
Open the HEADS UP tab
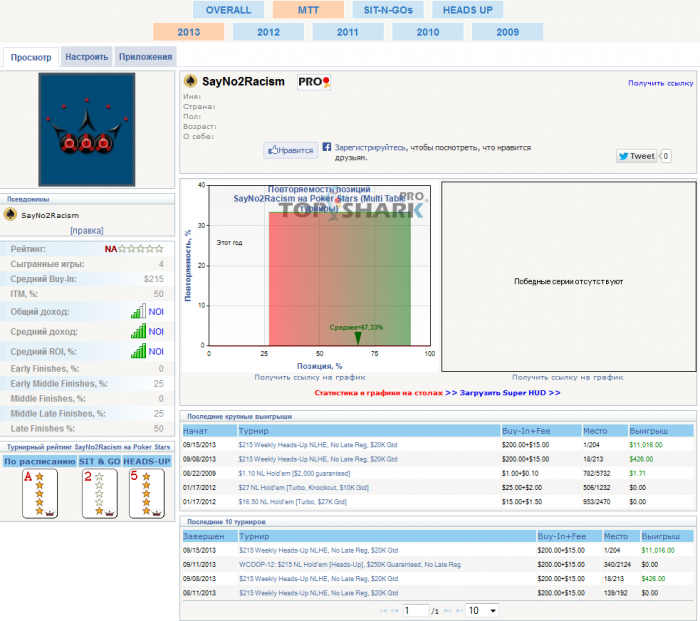click(x=467, y=10)
